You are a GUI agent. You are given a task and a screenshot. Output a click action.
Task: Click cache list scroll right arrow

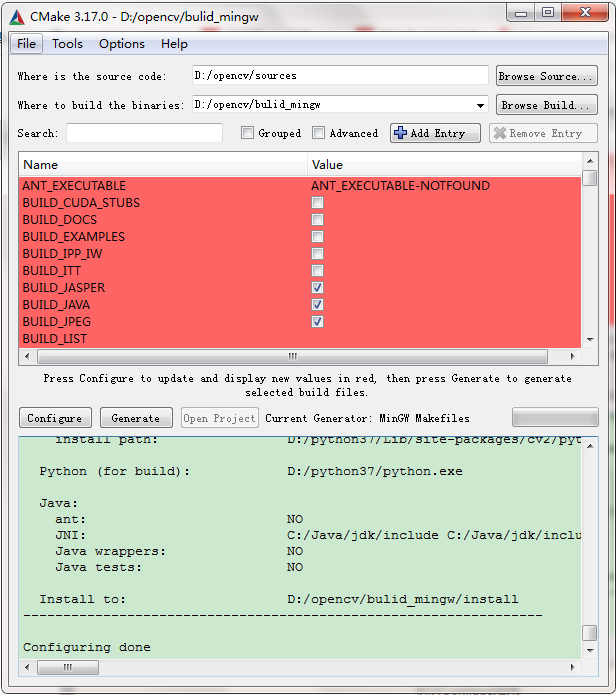point(572,356)
